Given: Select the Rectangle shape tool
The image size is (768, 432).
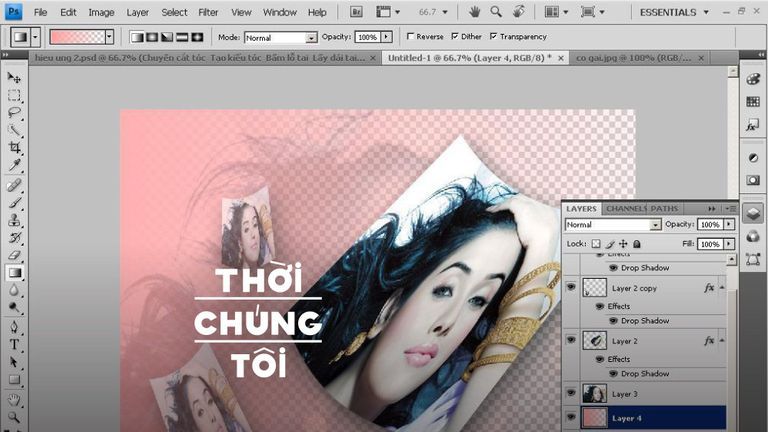Looking at the screenshot, I should (x=14, y=380).
